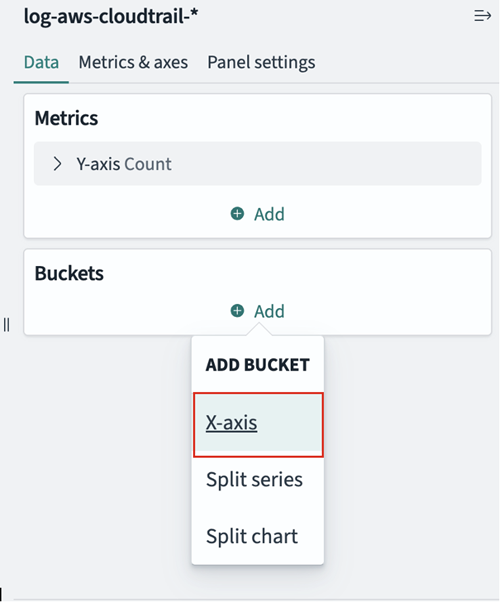
Task: Click the log-aws-cloudtrail-* index pattern title
Action: pos(111,16)
